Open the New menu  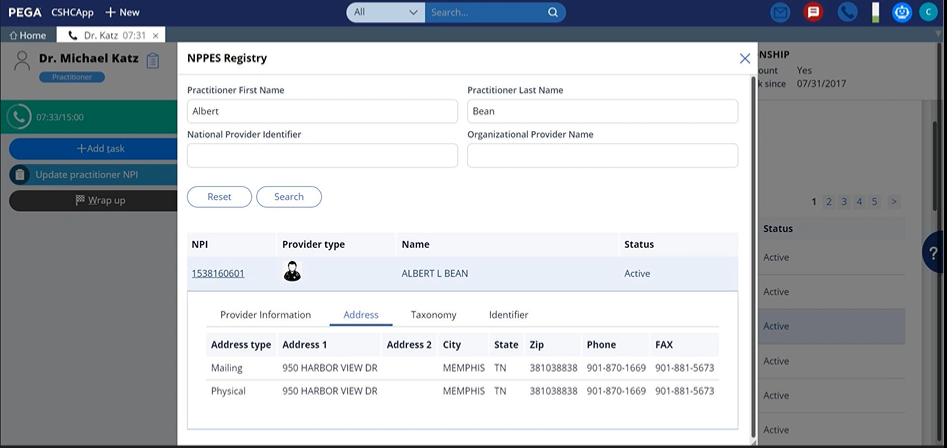click(x=122, y=12)
